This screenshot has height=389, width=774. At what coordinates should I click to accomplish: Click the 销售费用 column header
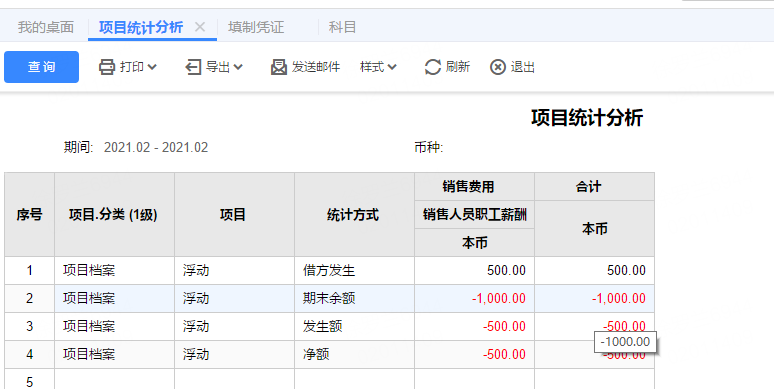click(x=474, y=187)
